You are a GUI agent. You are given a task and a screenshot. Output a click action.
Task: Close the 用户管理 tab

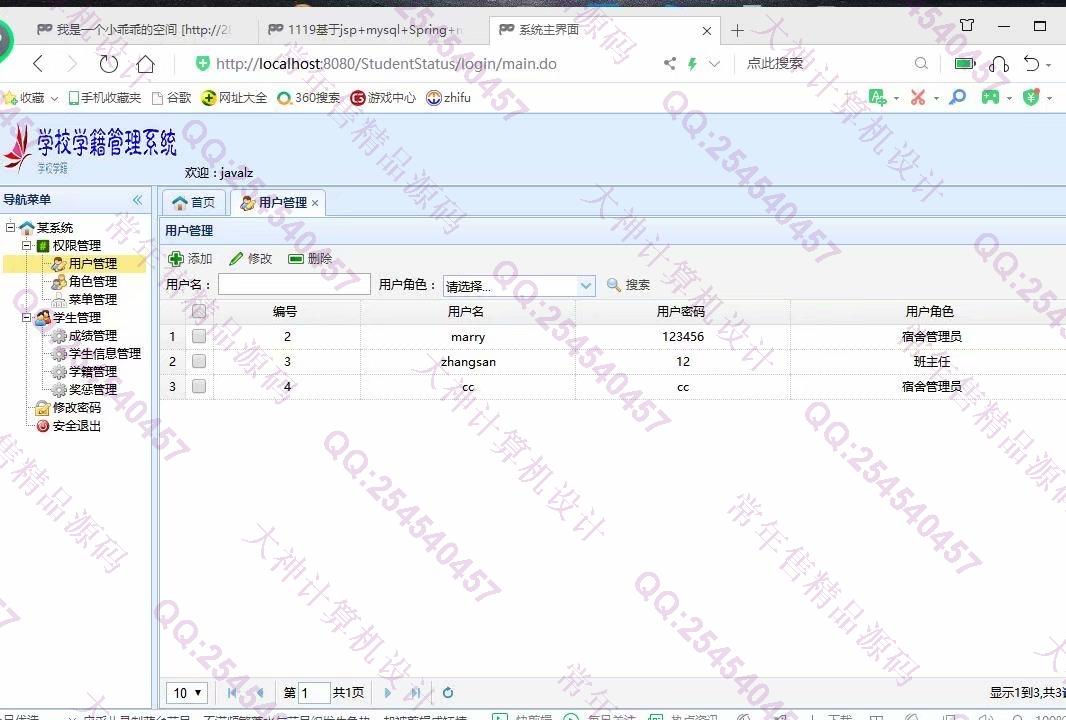coord(315,203)
